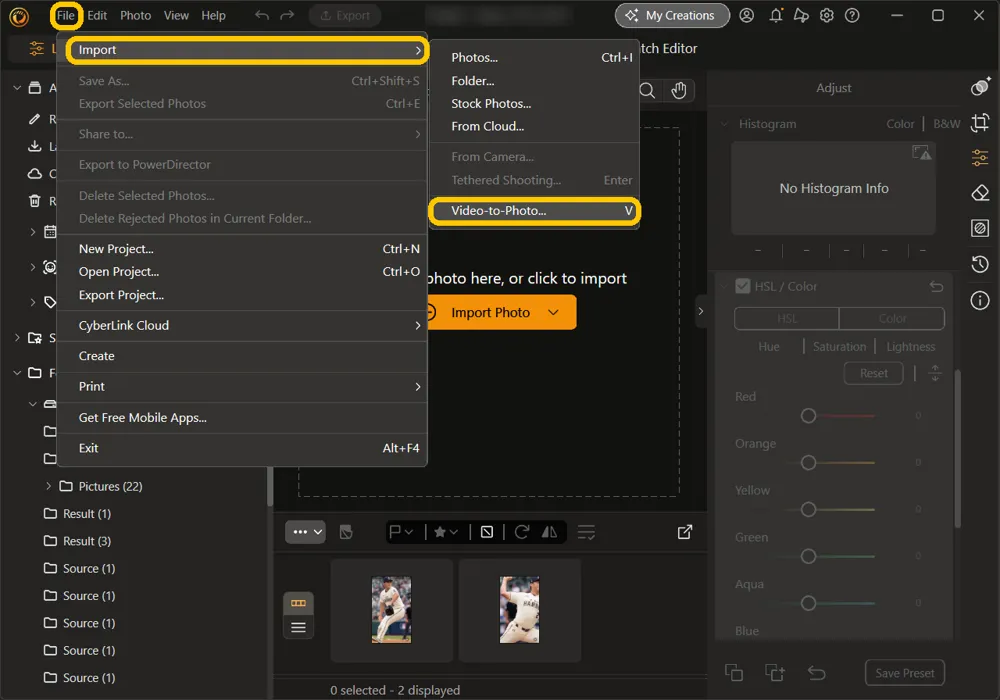Flip photo using the mirror icon
The height and width of the screenshot is (700, 1000).
click(549, 532)
